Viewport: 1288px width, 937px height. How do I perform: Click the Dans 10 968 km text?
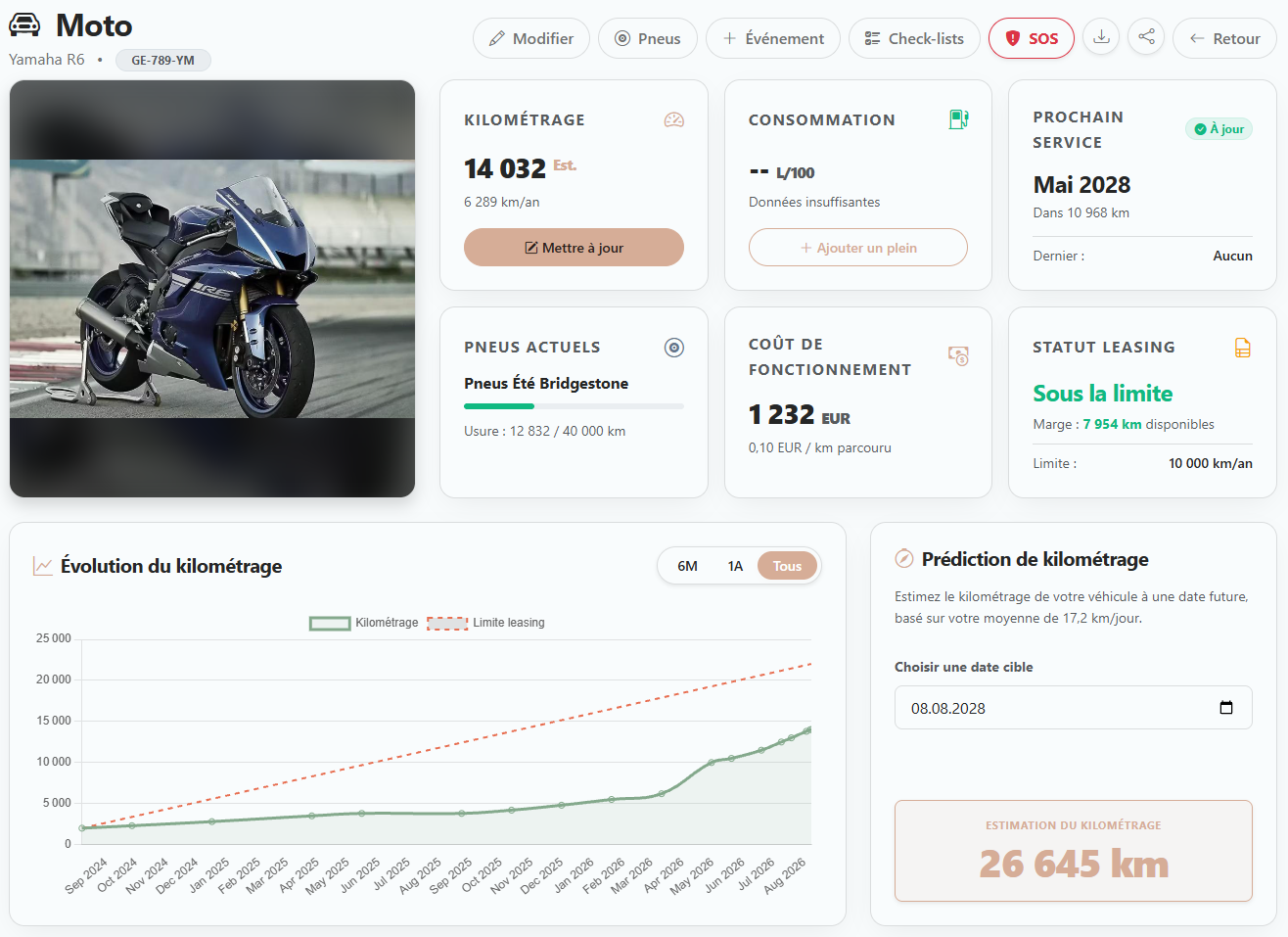coord(1081,212)
